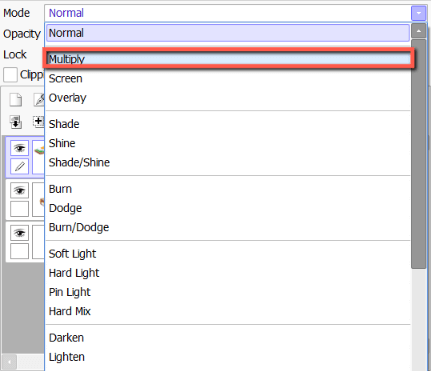Hide the top layer with its eye icon

(x=19, y=148)
